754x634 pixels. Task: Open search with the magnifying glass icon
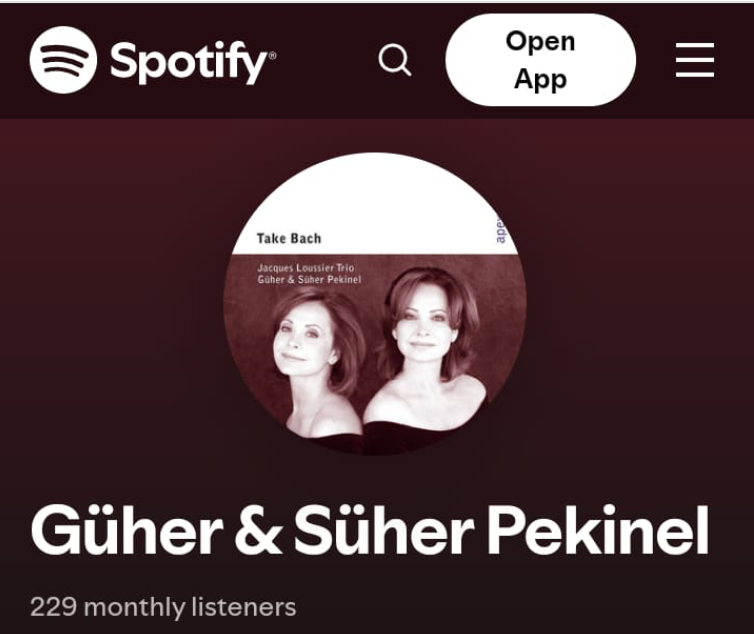click(394, 60)
